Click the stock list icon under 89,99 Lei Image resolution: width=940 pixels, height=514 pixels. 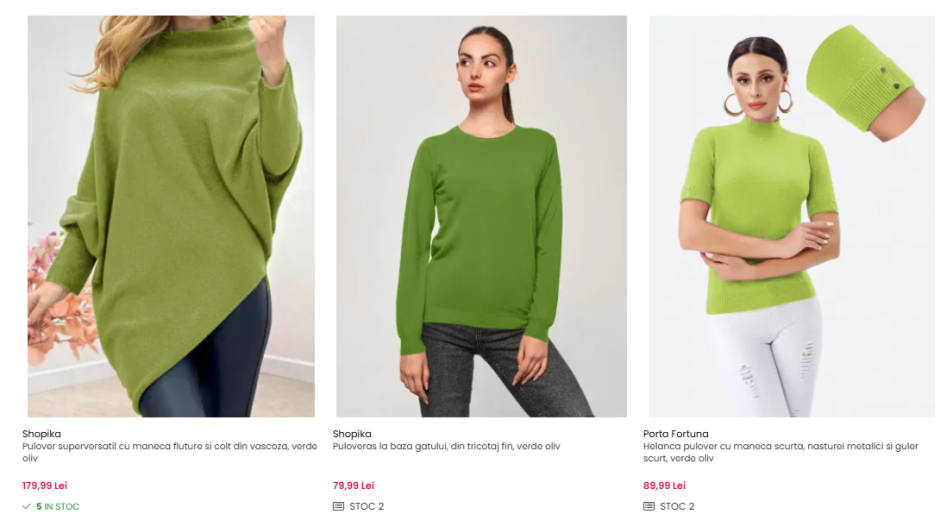pos(649,506)
